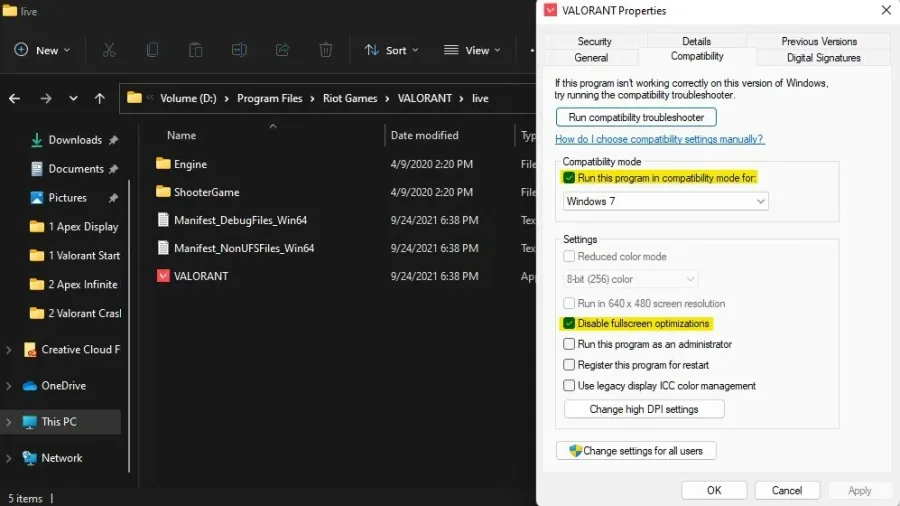The height and width of the screenshot is (506, 900).
Task: Expand the Creative Cloud tree node
Action: [9, 349]
